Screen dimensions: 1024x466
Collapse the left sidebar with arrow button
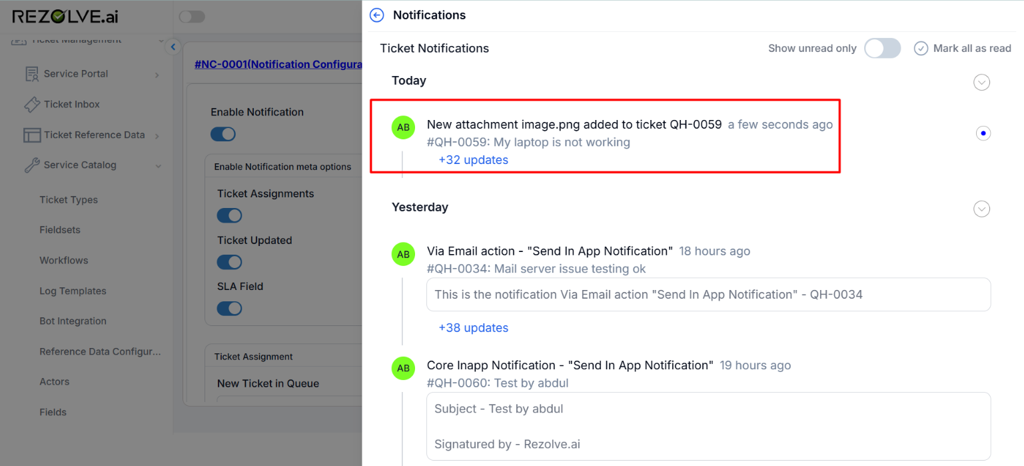point(172,47)
